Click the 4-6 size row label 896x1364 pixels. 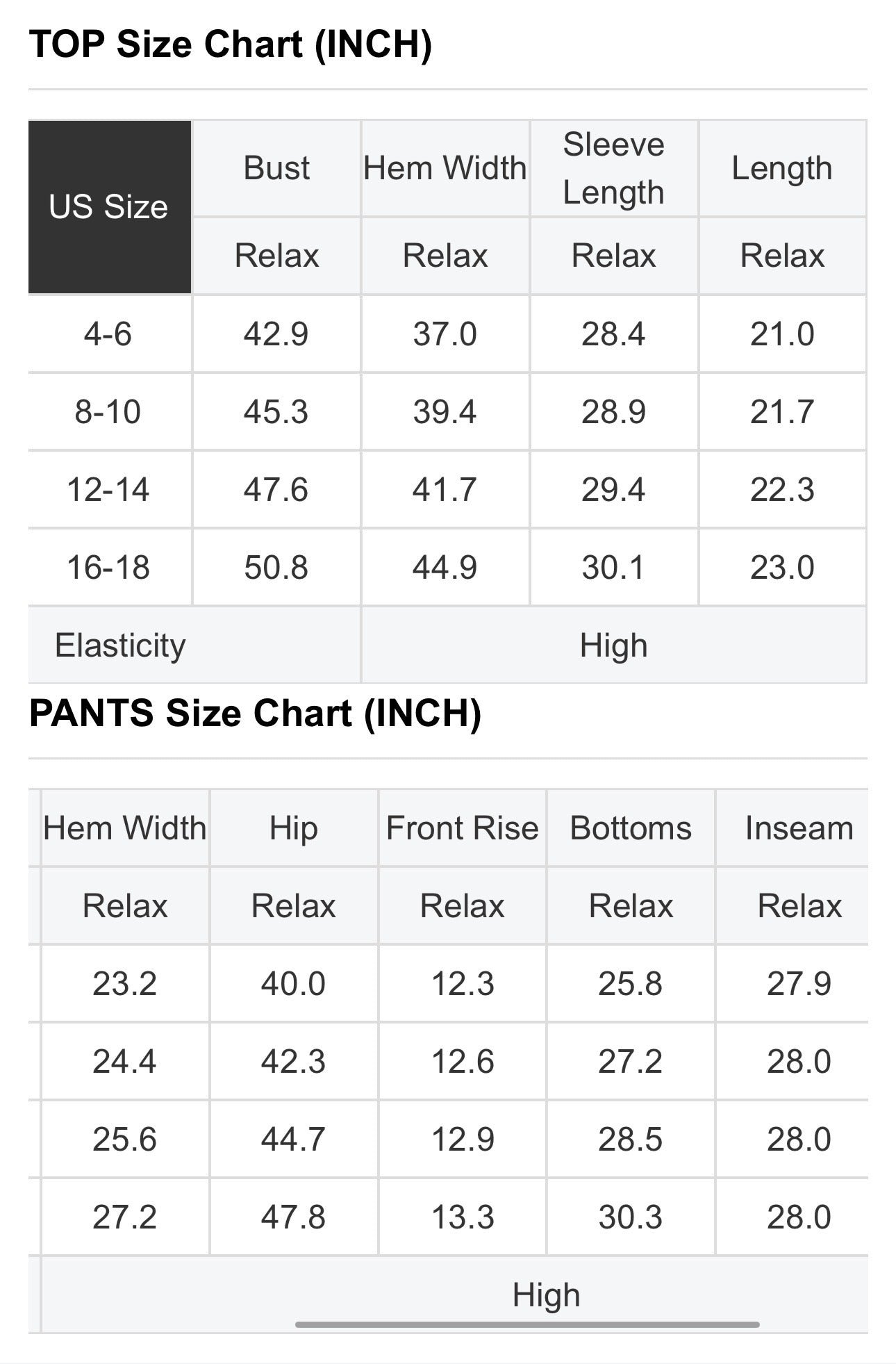click(x=110, y=334)
